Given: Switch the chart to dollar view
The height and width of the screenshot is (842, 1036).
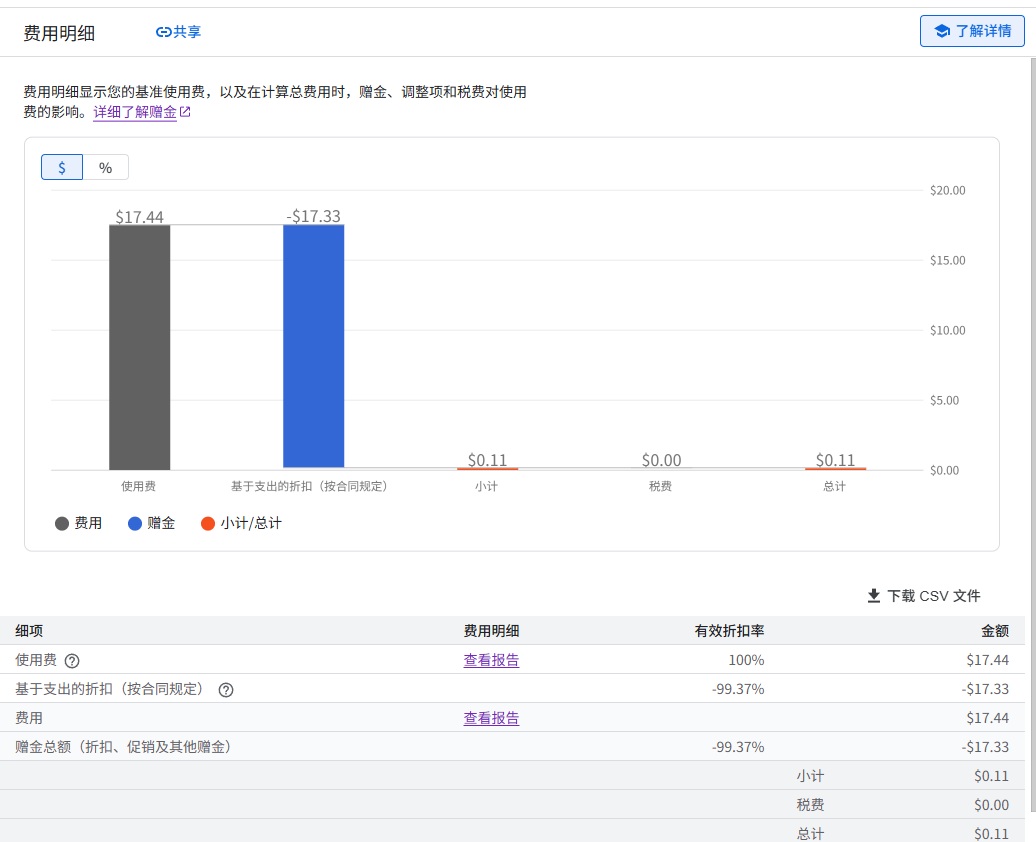Looking at the screenshot, I should [62, 167].
